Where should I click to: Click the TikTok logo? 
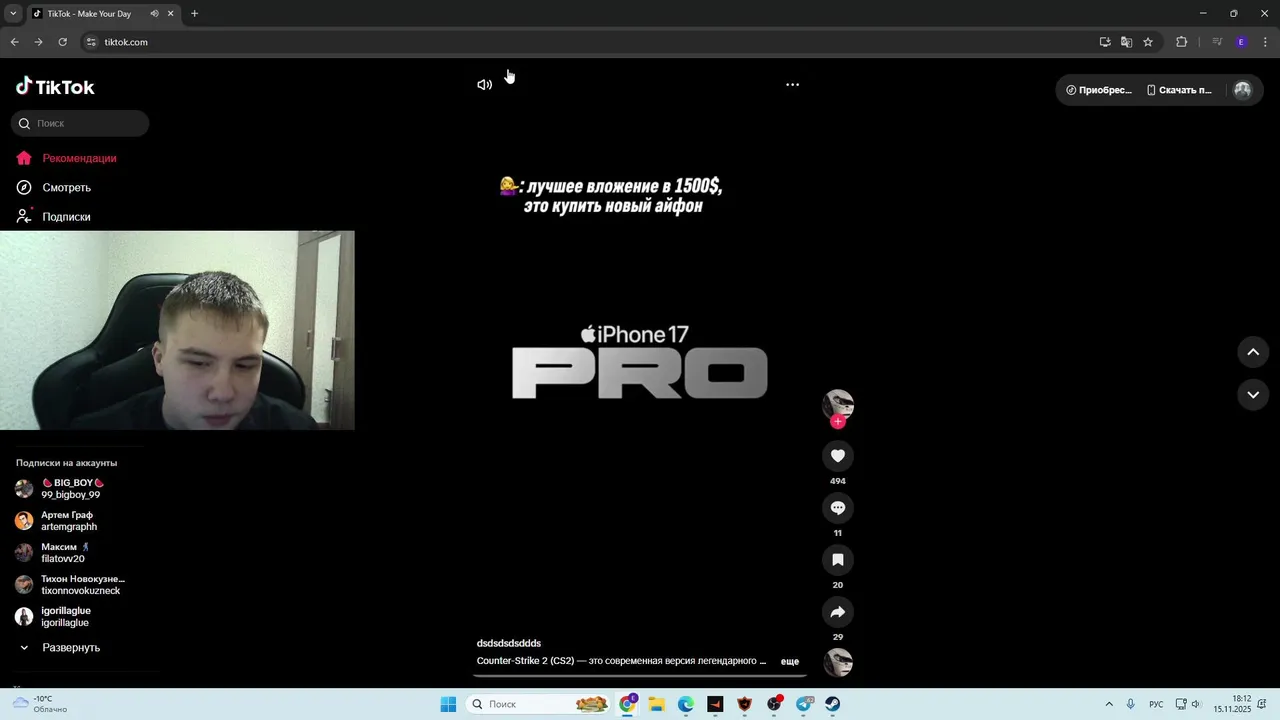tap(55, 87)
